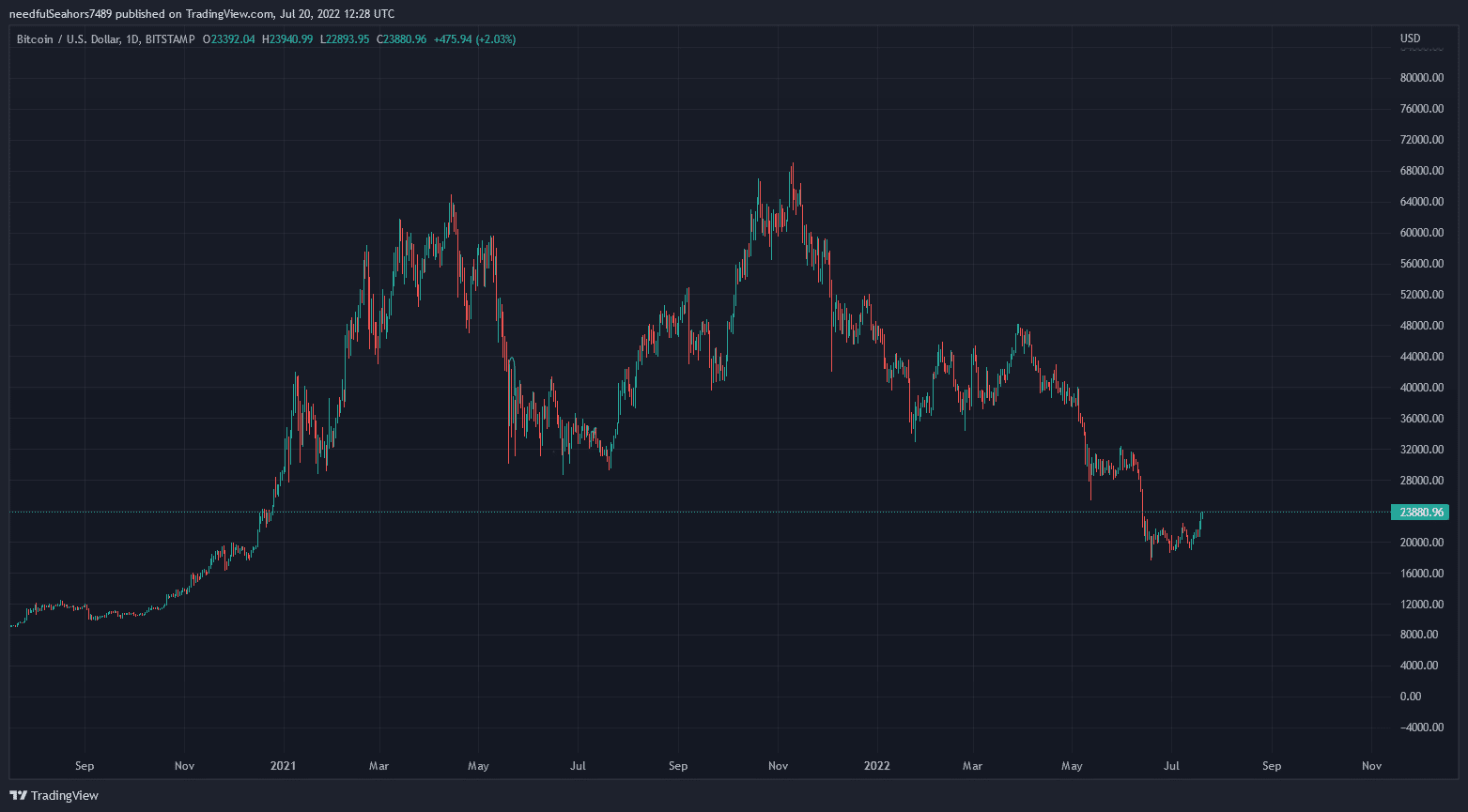Click the high value H23940.99

287,39
